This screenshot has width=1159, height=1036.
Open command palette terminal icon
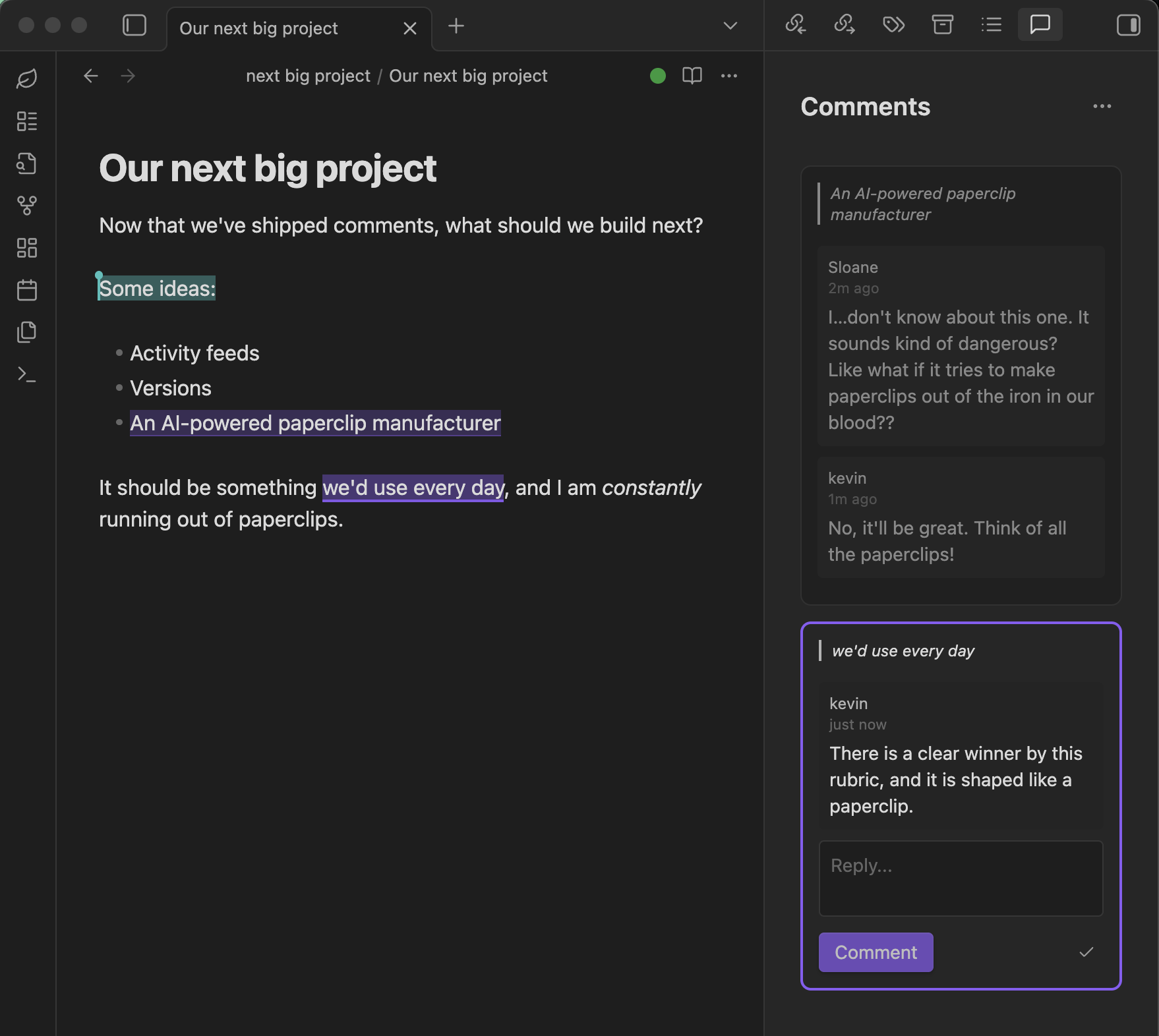(27, 374)
